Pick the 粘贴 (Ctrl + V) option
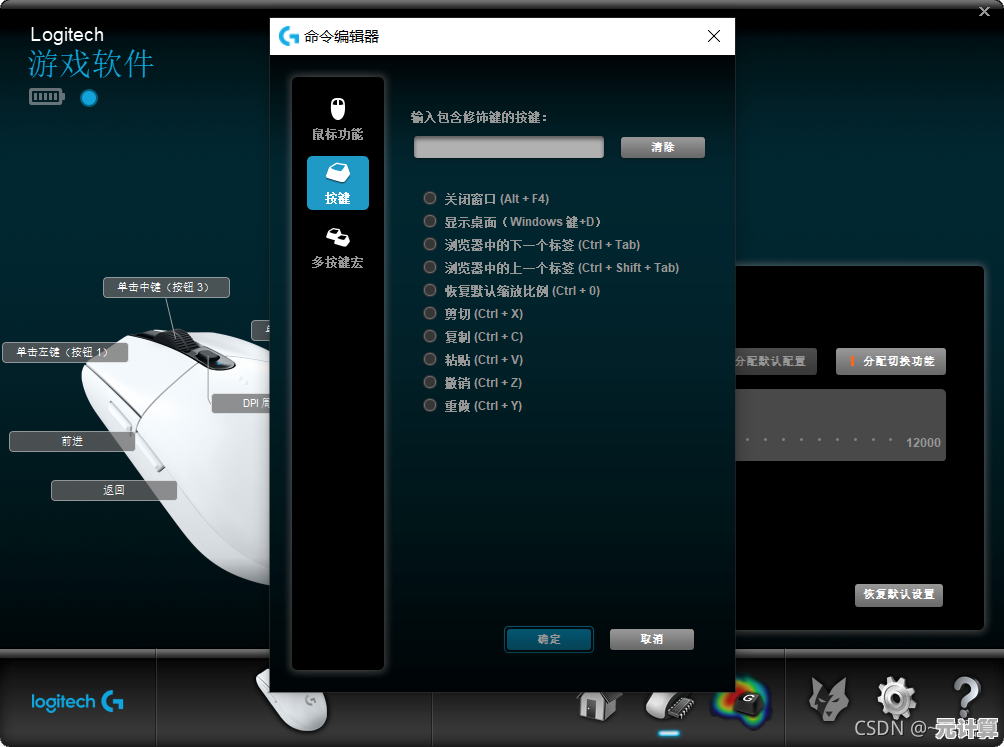Viewport: 1004px width, 747px height. coord(430,360)
